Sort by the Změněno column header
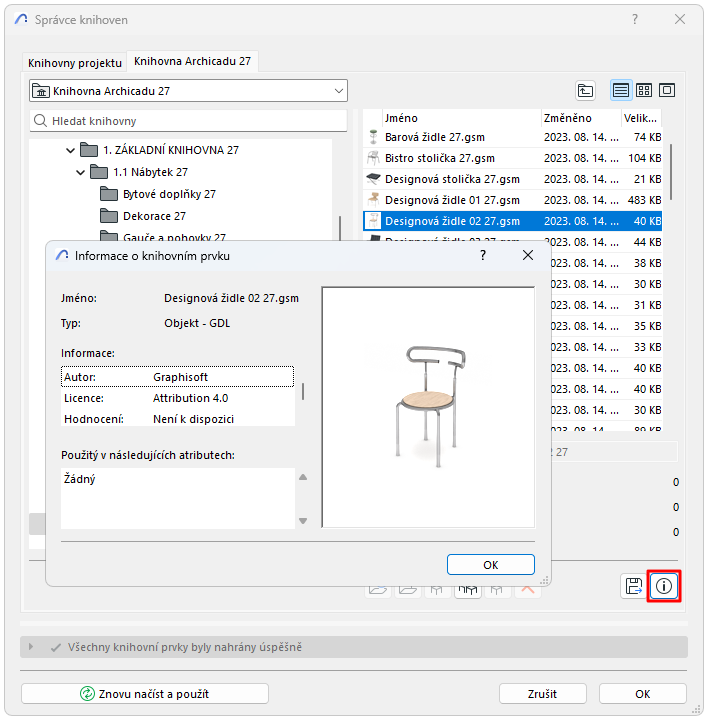Image resolution: width=707 pixels, height=720 pixels. pyautogui.click(x=581, y=118)
